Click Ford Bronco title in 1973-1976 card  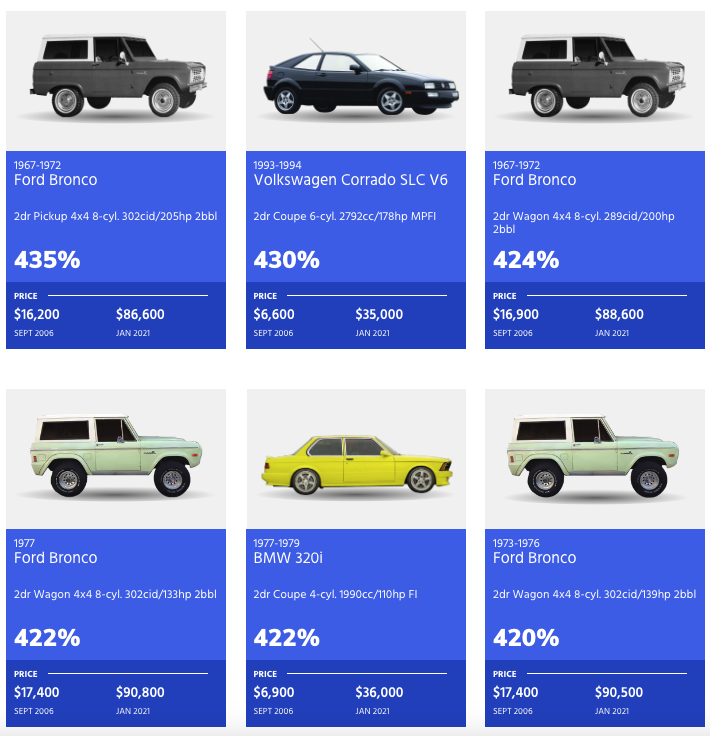click(x=535, y=558)
